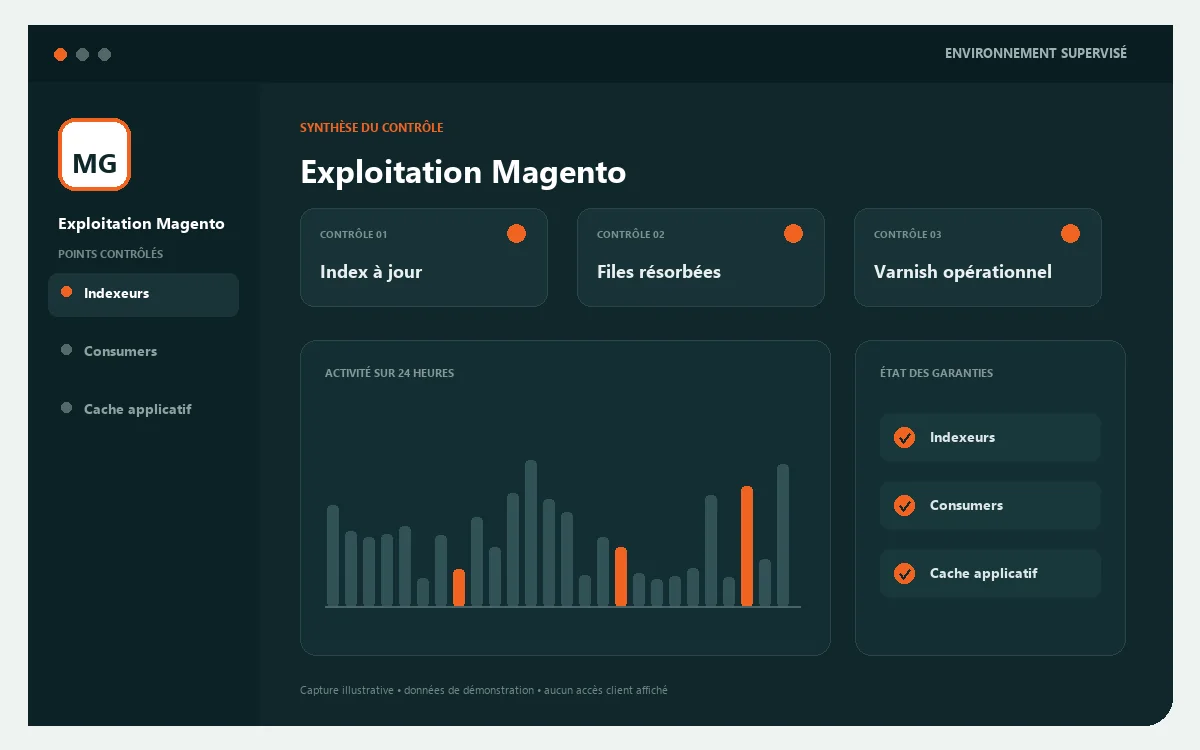Image resolution: width=1200 pixels, height=750 pixels.
Task: Click the Cache applicatif guarantee row label
Action: coord(983,574)
